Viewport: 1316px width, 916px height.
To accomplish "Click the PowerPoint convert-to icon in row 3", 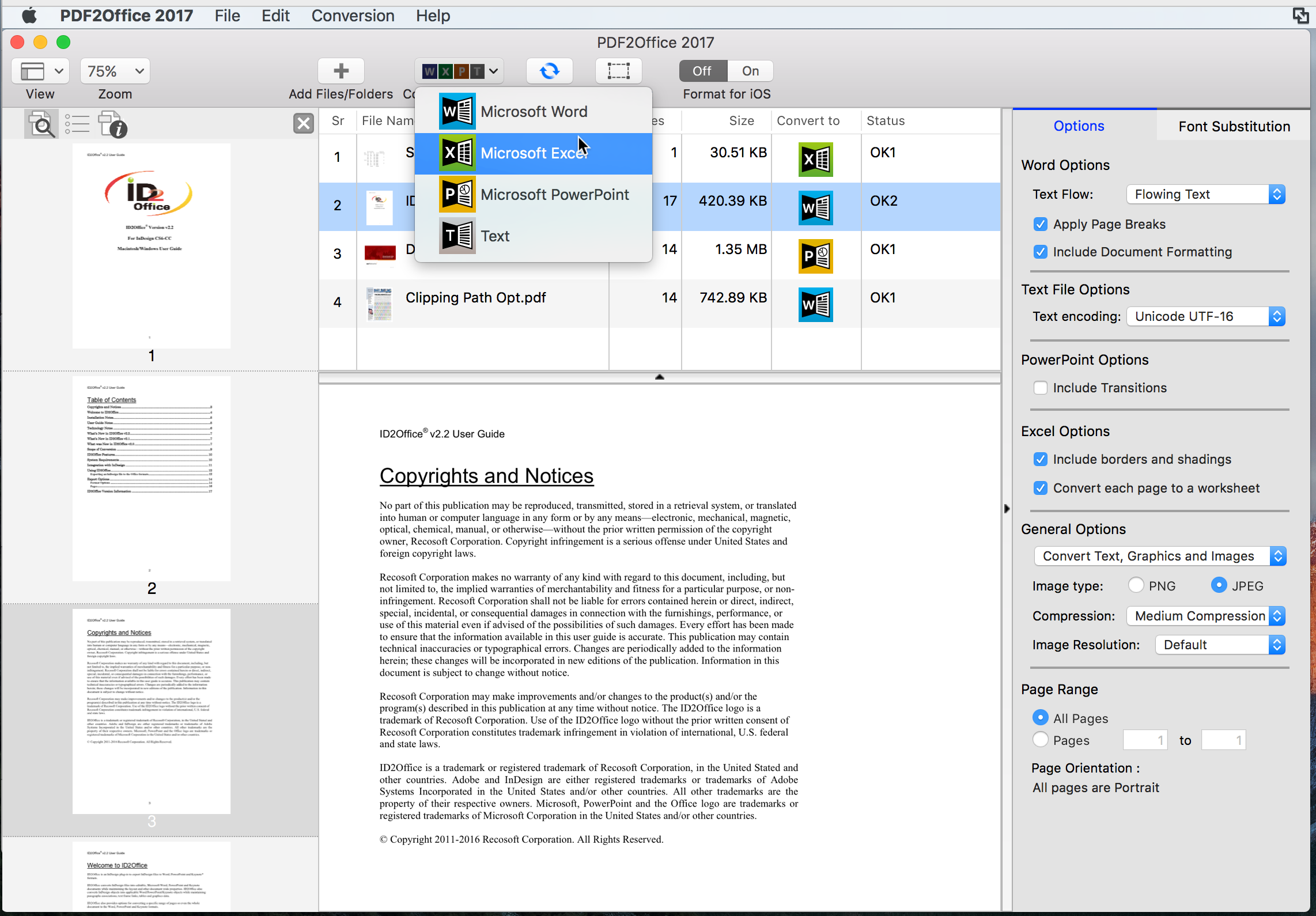I will (x=815, y=256).
